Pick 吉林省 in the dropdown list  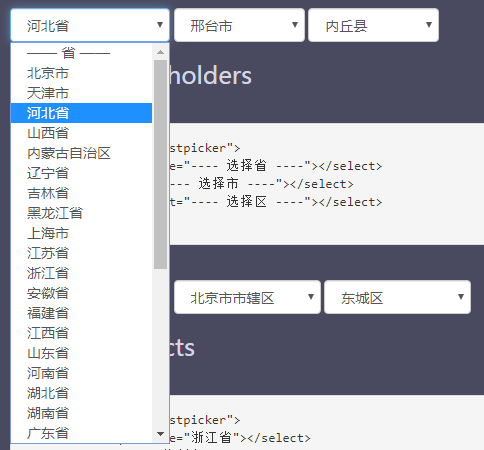[81, 193]
